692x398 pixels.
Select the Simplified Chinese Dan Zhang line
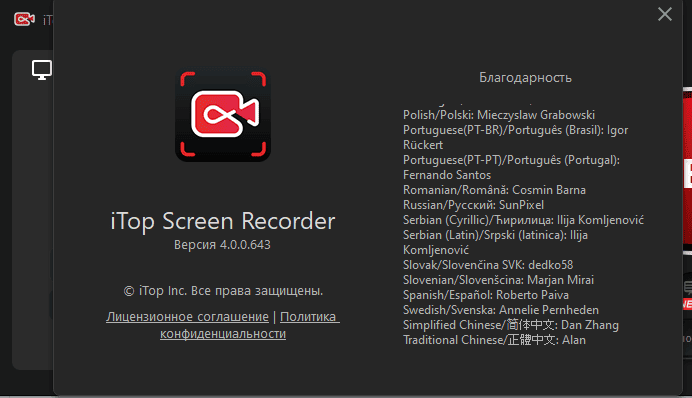click(x=511, y=325)
